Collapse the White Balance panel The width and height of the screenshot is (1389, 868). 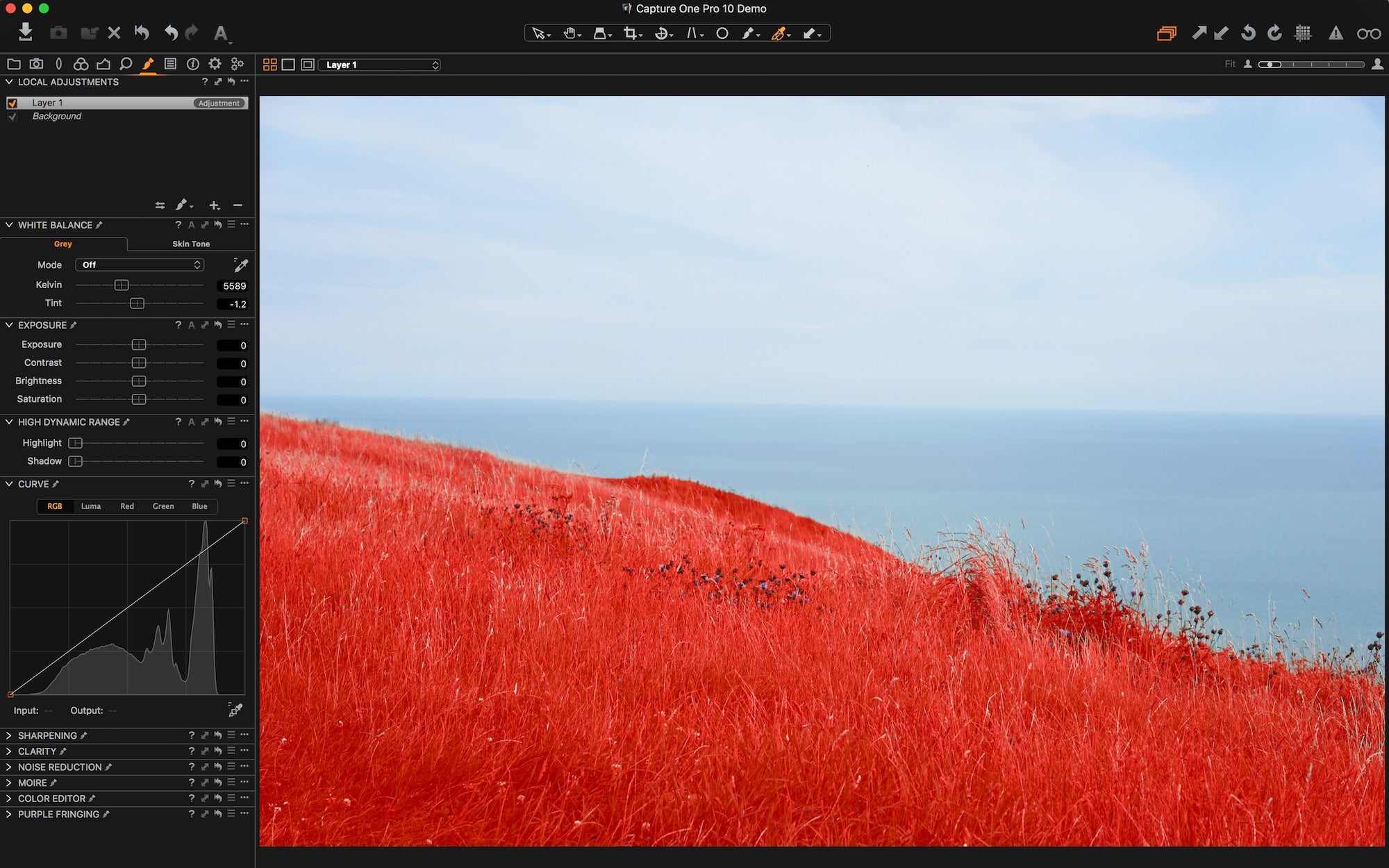[9, 225]
